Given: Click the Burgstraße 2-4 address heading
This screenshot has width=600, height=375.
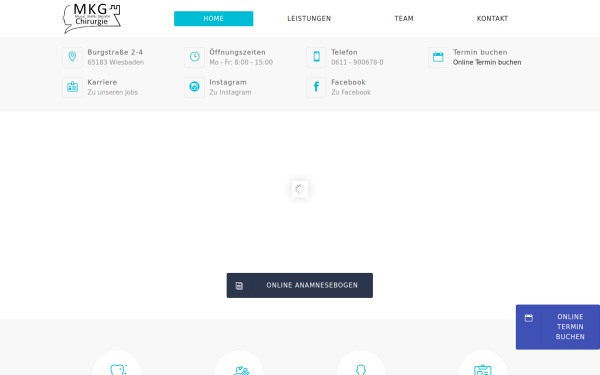Looking at the screenshot, I should tap(115, 52).
